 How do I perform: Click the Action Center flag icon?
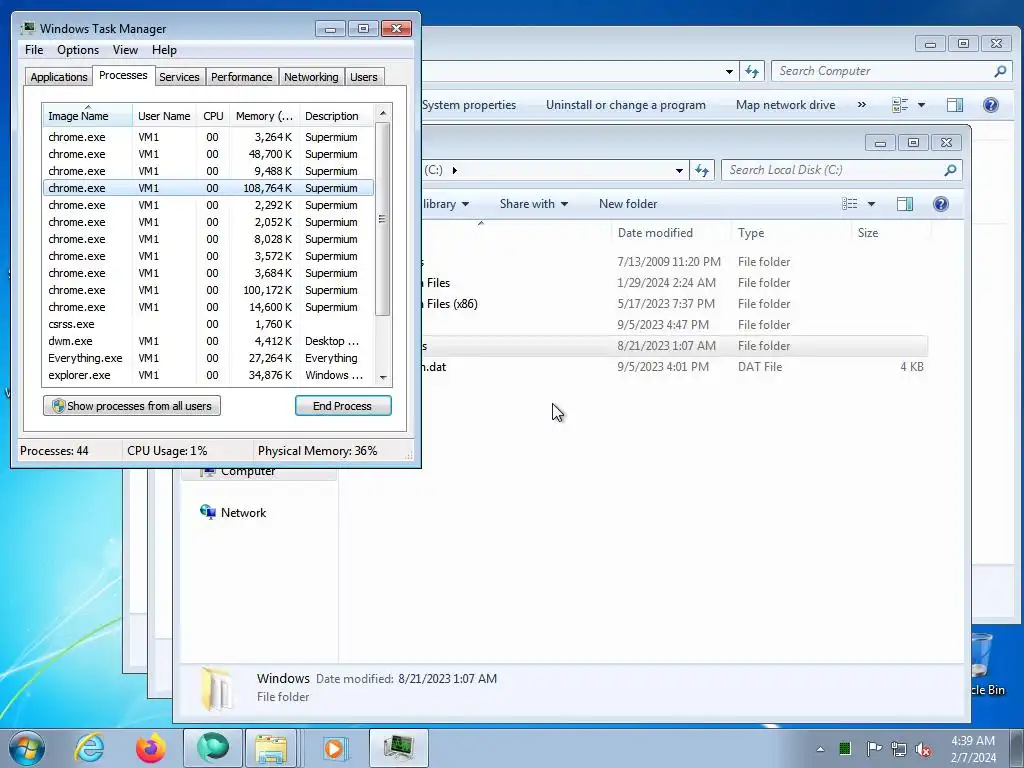[x=873, y=748]
